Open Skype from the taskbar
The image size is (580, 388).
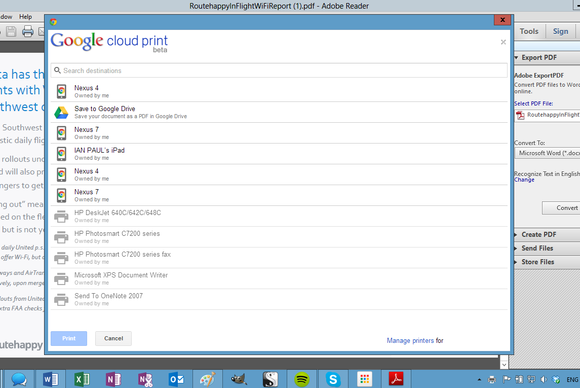[x=333, y=379]
